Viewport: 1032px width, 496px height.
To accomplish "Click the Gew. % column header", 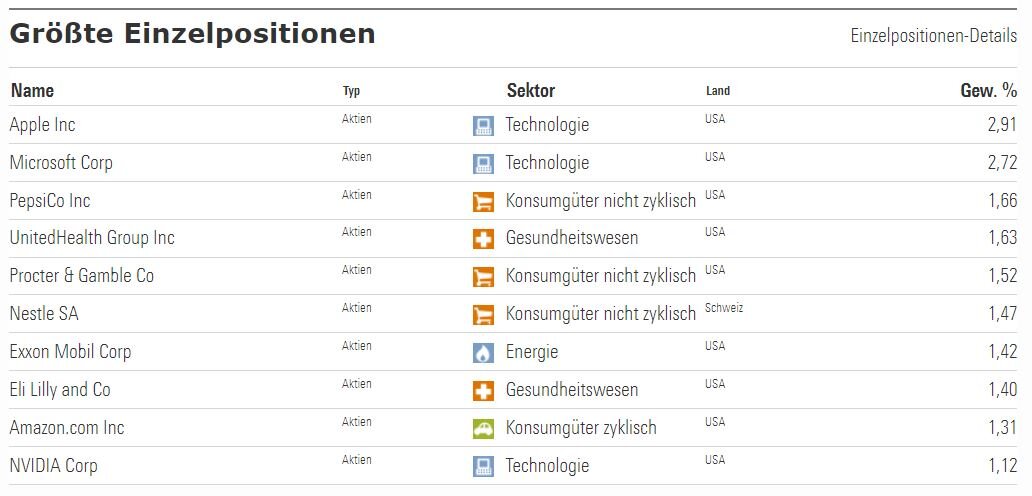I will [x=988, y=91].
